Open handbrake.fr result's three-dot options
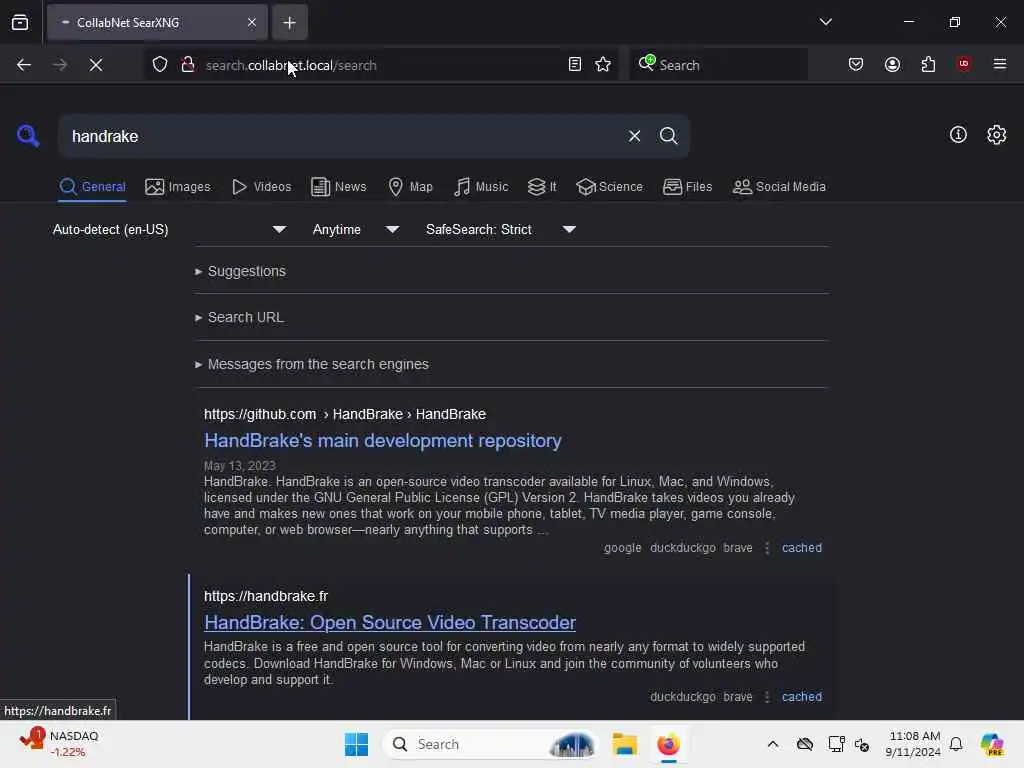The height and width of the screenshot is (768, 1024). click(767, 697)
